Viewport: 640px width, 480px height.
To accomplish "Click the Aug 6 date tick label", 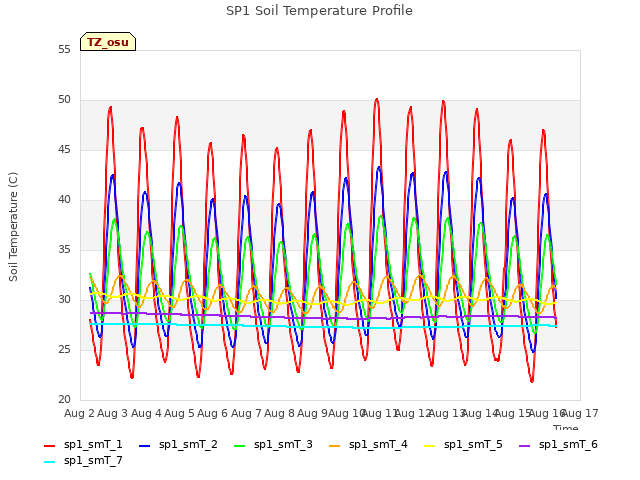I will (213, 413).
